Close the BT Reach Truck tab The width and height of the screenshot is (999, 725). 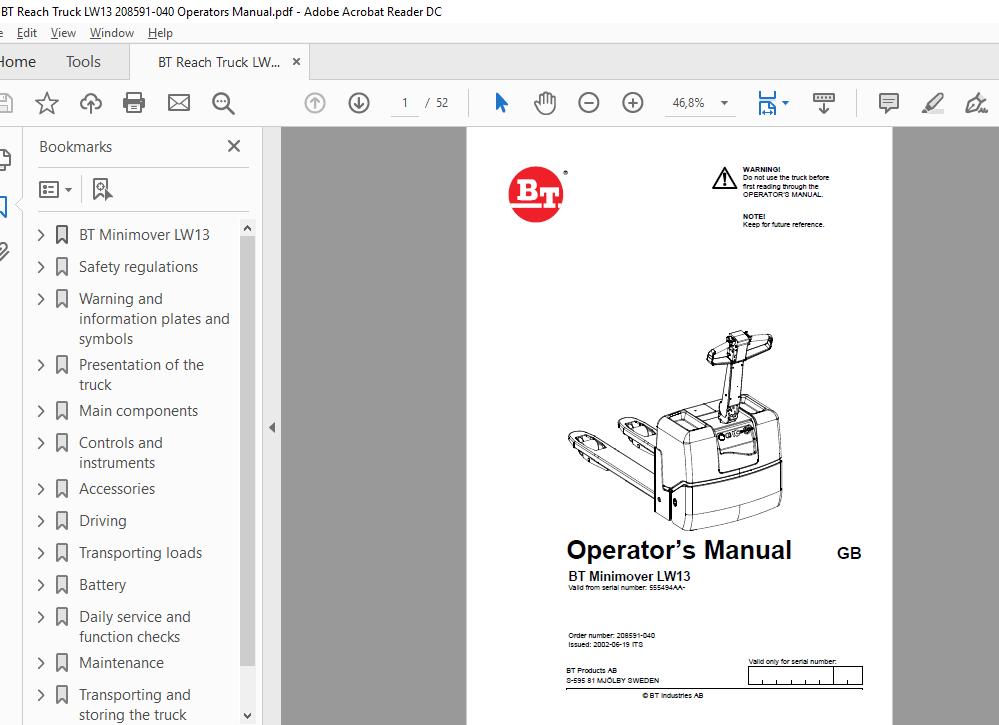click(x=296, y=62)
